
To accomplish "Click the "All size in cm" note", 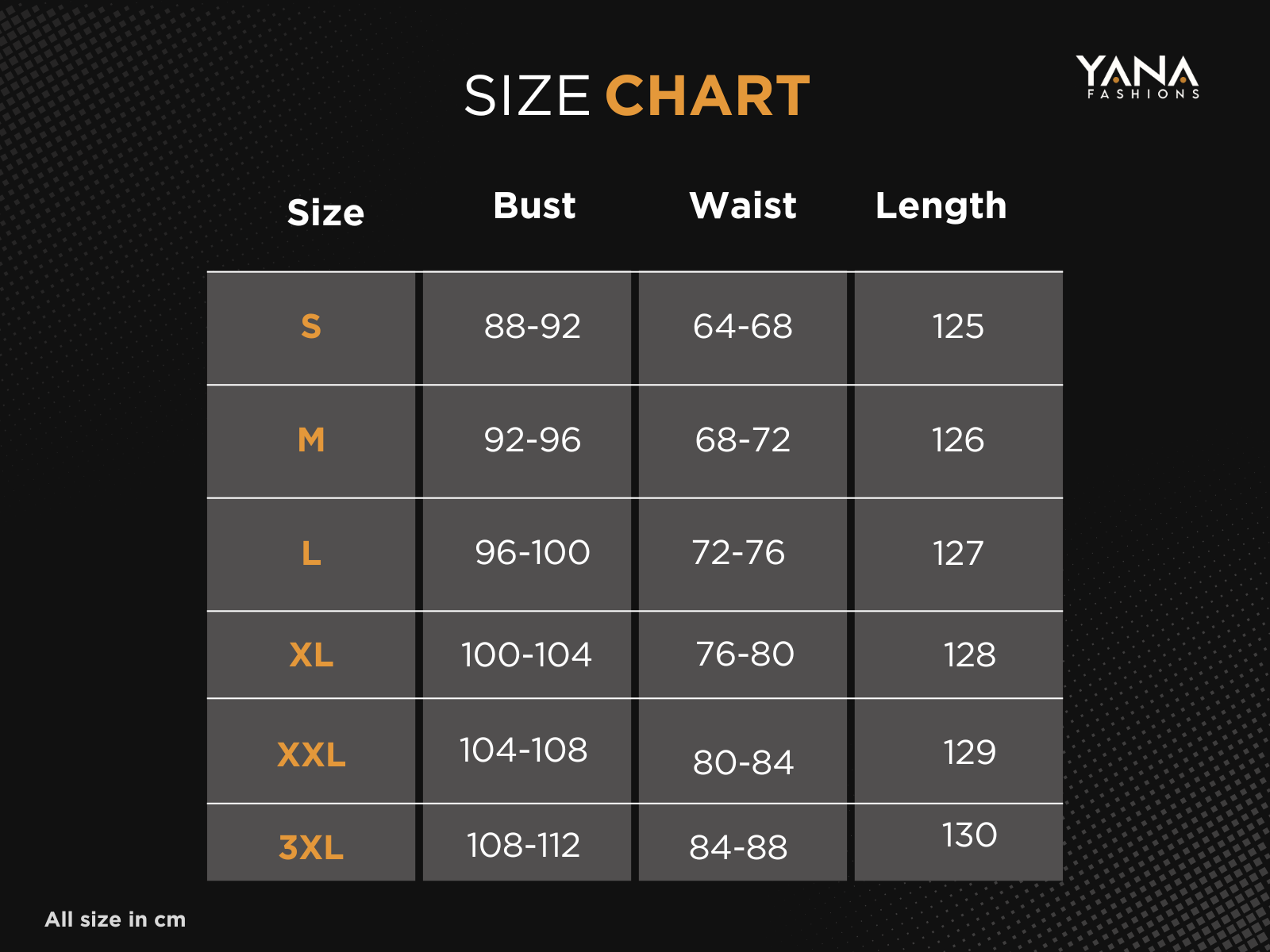I will pos(115,919).
